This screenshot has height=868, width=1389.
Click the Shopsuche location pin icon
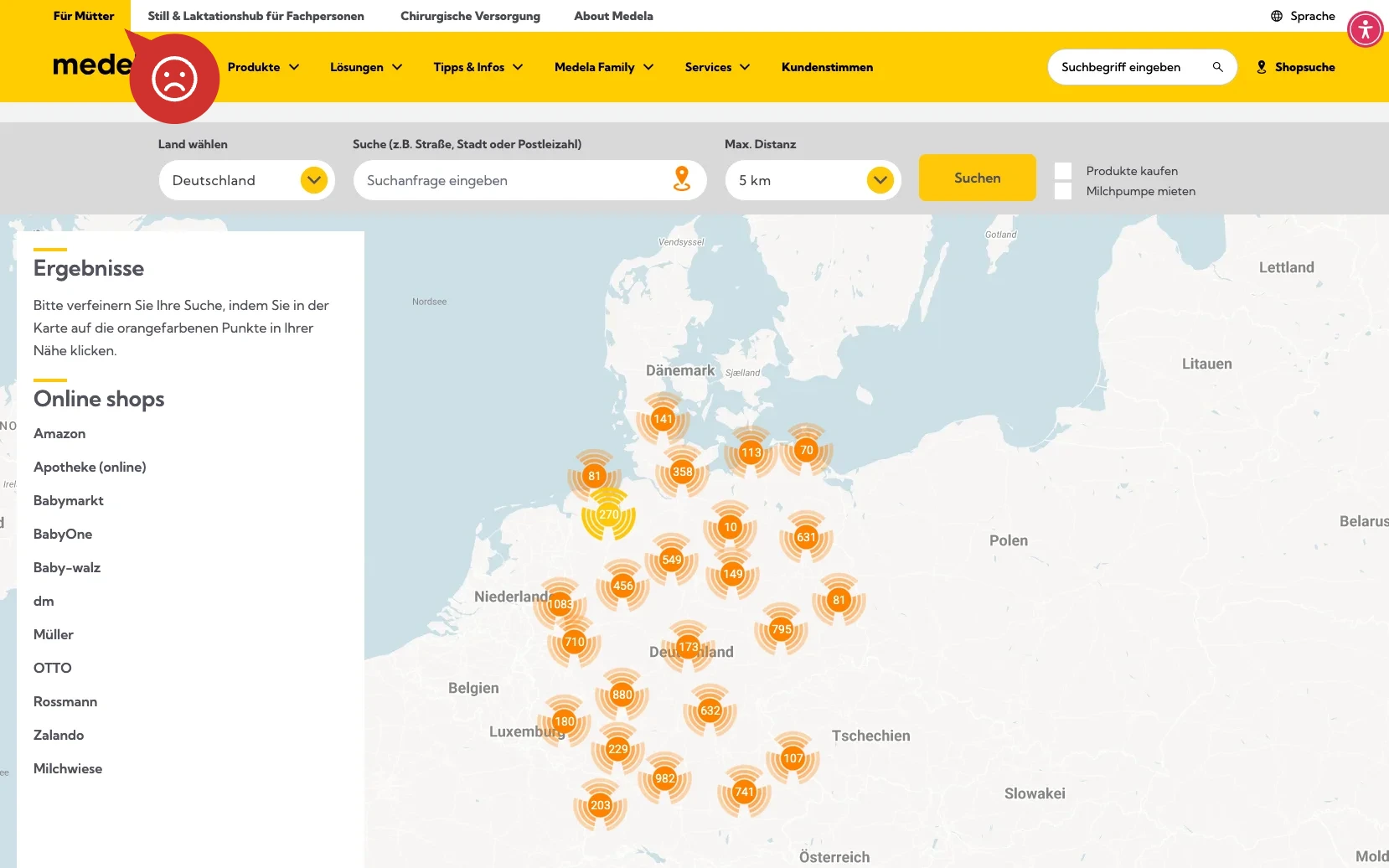pos(1261,67)
